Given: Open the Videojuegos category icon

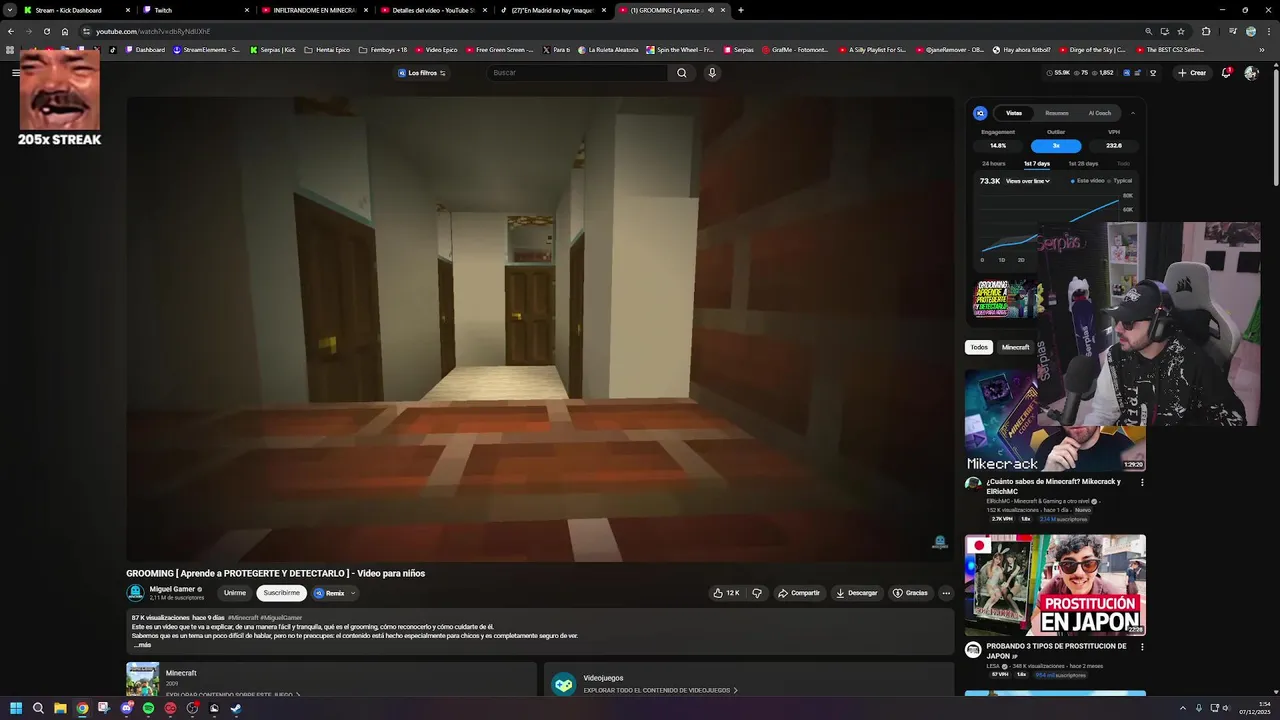Looking at the screenshot, I should [564, 684].
